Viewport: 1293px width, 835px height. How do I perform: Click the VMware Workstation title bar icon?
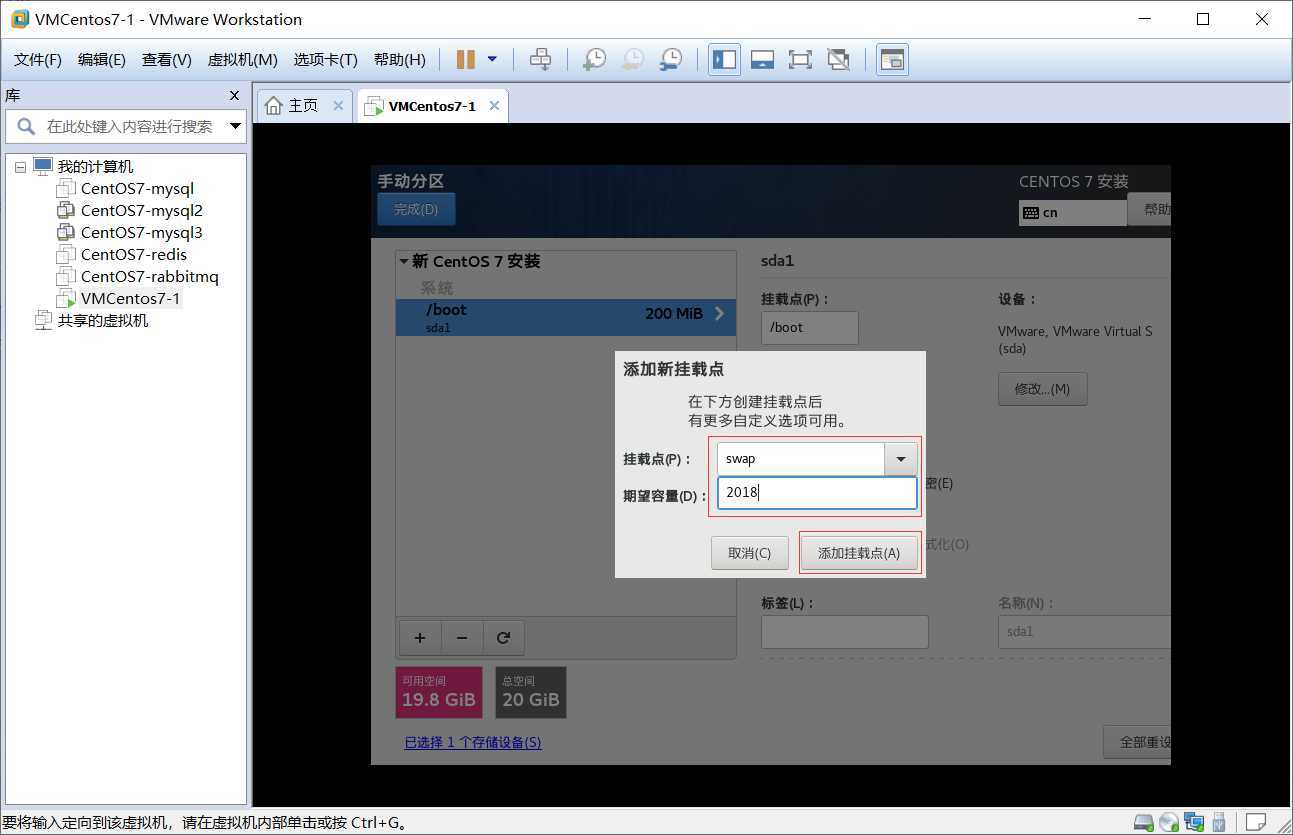point(19,19)
